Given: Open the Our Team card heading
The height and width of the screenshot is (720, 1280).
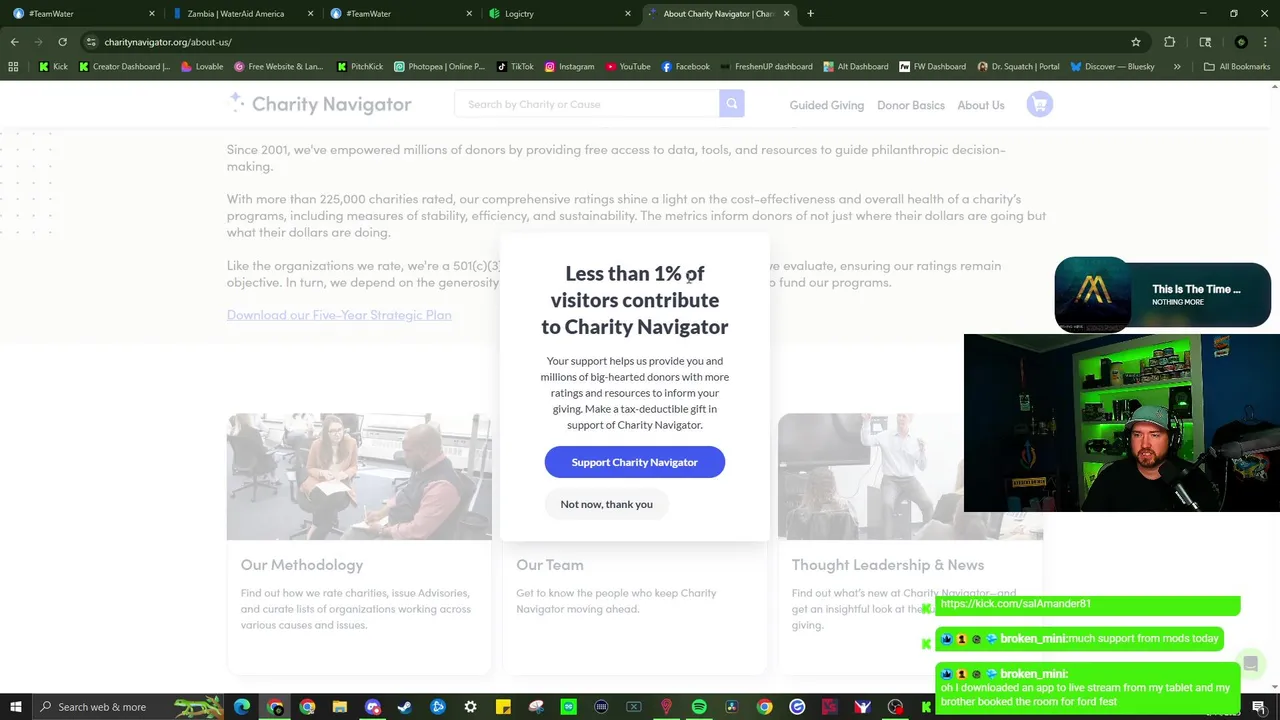Looking at the screenshot, I should point(550,565).
